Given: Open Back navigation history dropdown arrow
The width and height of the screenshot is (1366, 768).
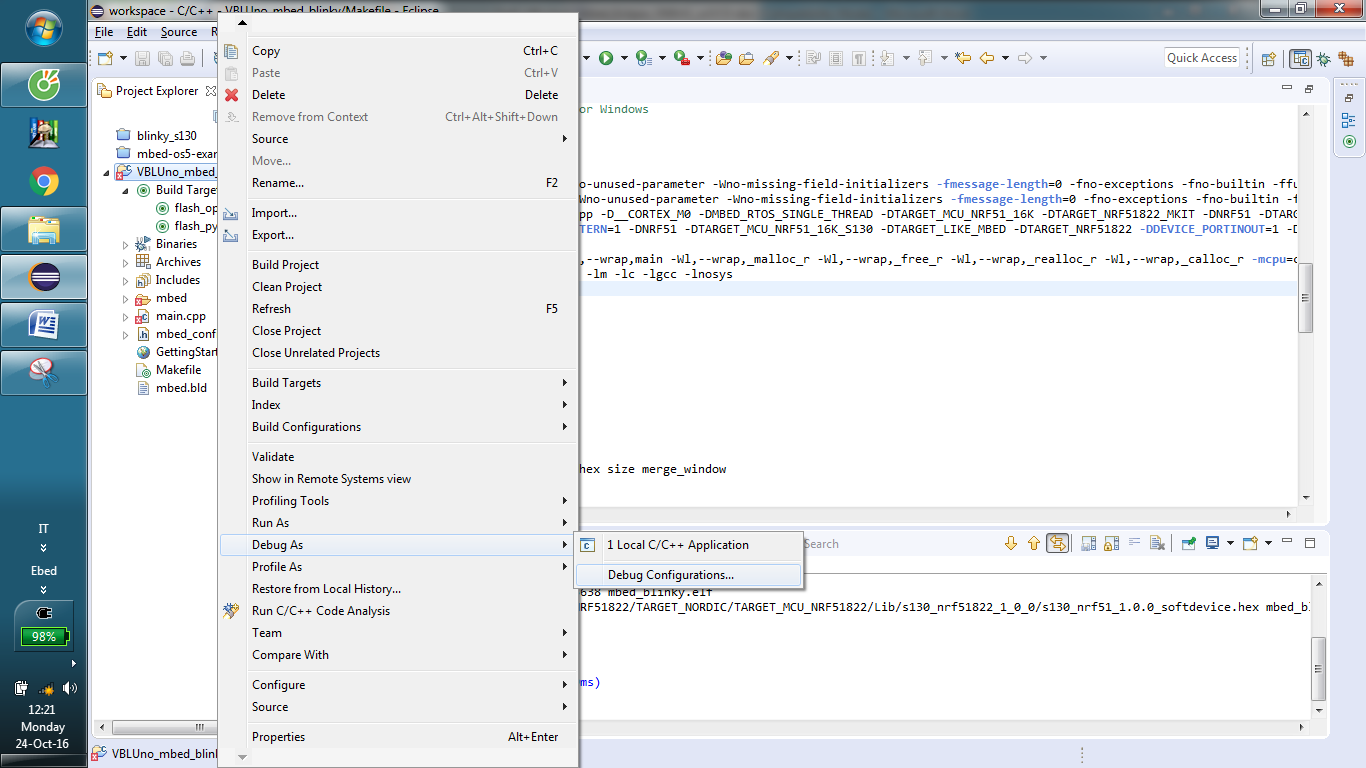Looking at the screenshot, I should coord(1005,58).
